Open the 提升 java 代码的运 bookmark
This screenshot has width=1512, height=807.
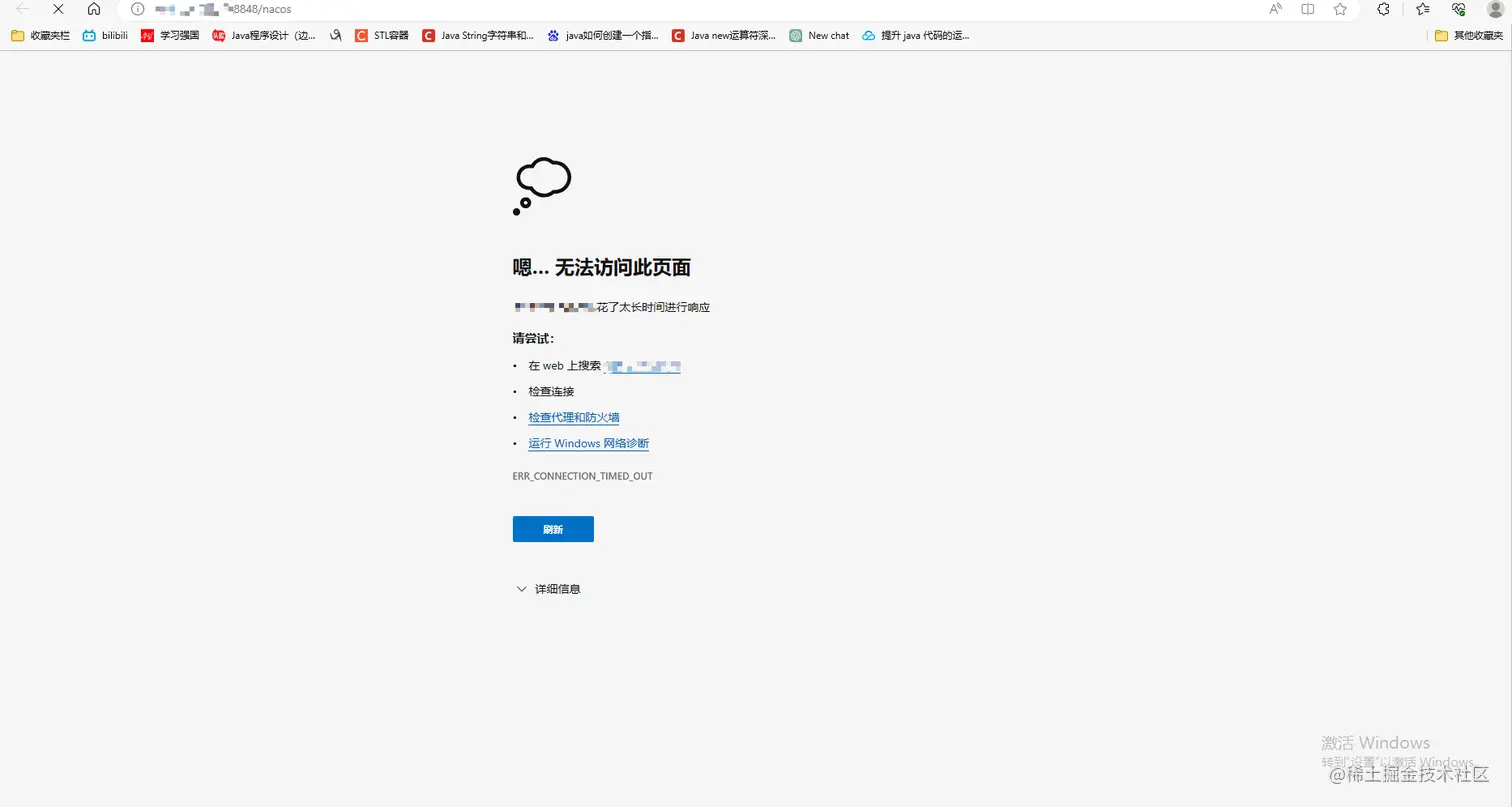[x=916, y=35]
